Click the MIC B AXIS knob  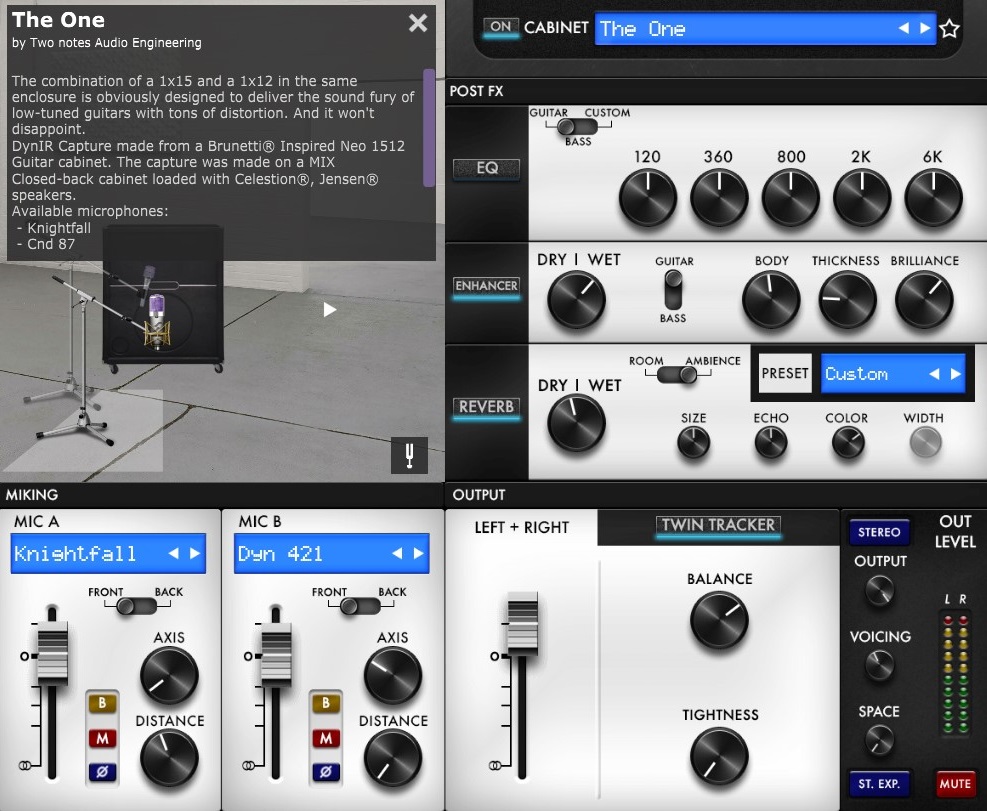point(392,676)
